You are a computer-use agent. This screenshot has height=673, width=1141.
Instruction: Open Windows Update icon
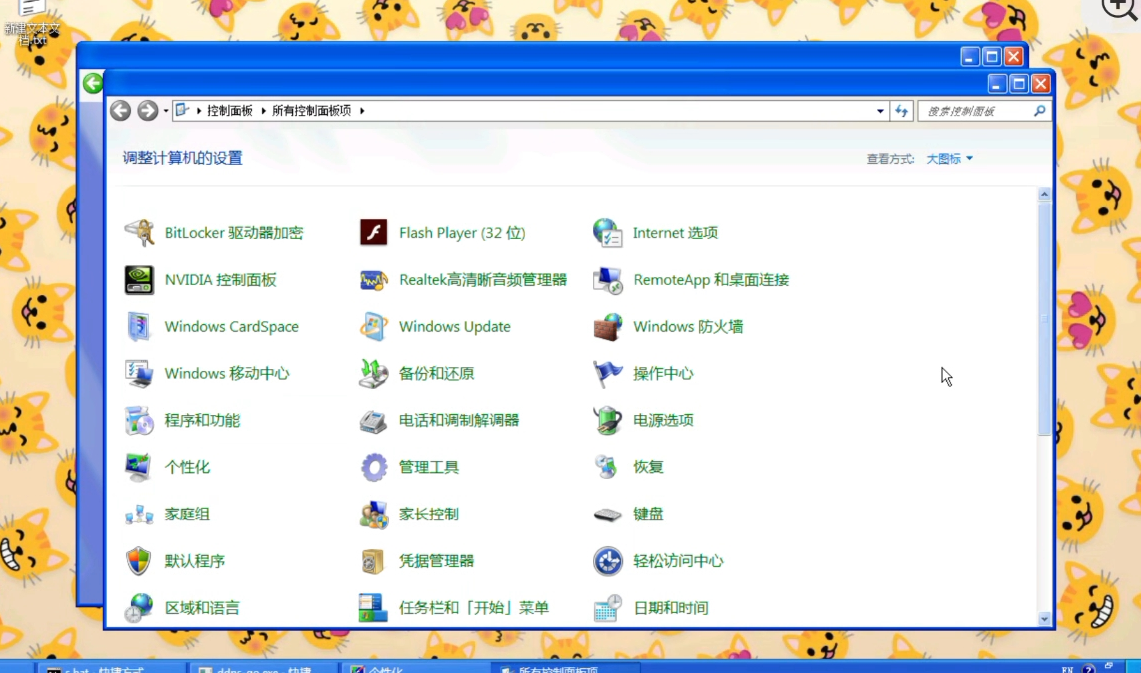[x=373, y=327]
